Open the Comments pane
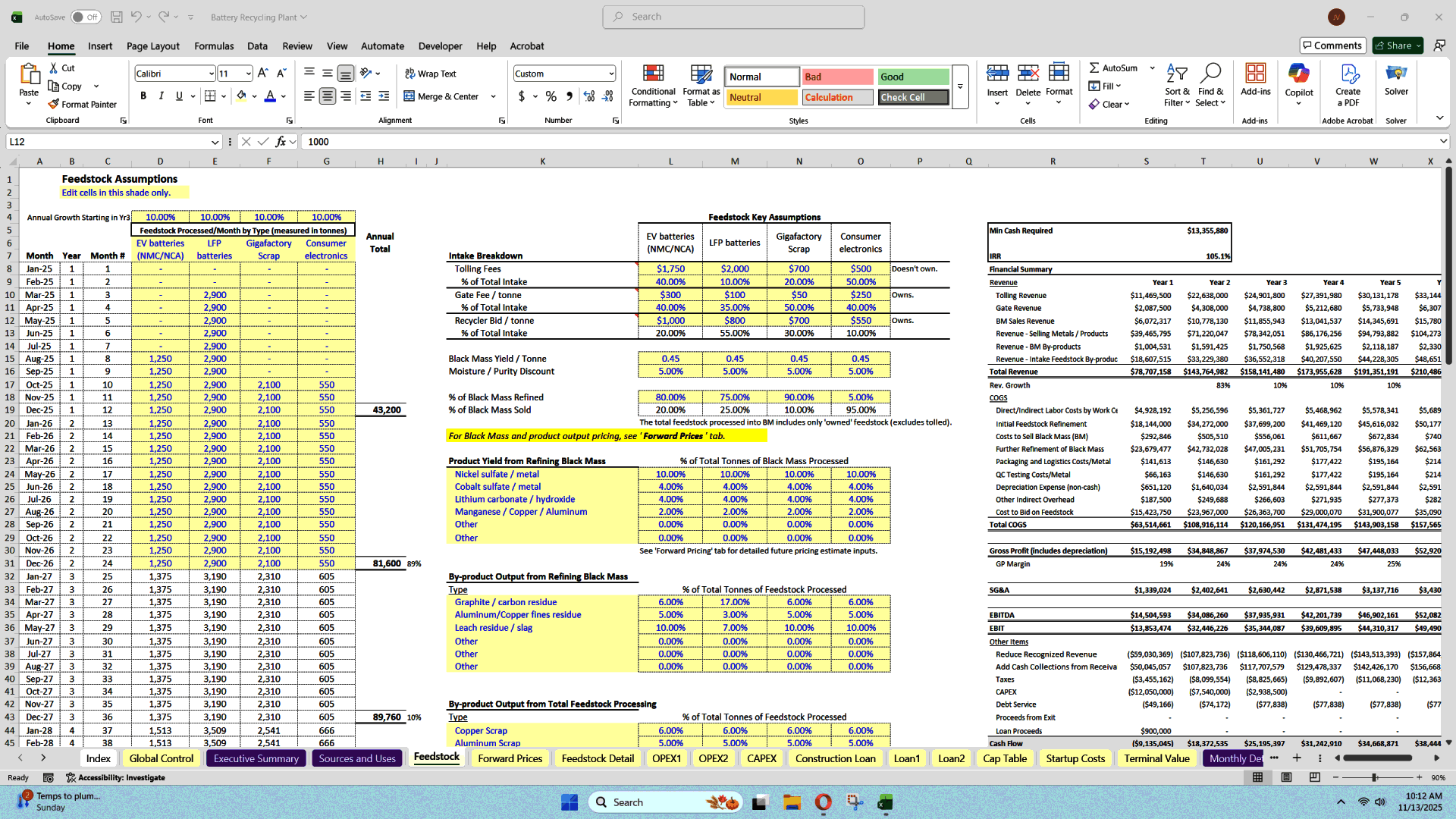1456x819 pixels. pos(1332,45)
